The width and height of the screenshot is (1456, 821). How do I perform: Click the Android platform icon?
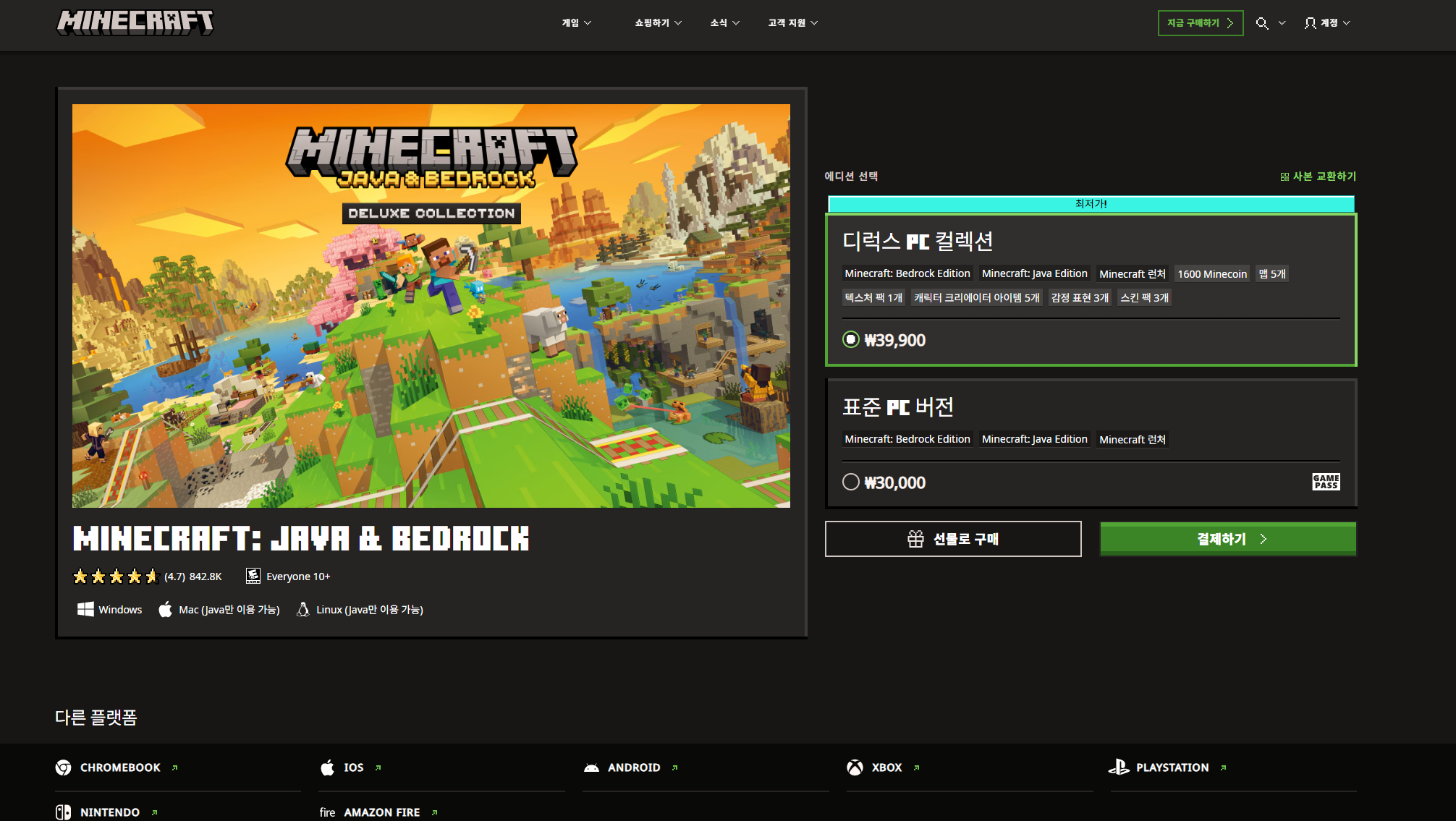(591, 767)
